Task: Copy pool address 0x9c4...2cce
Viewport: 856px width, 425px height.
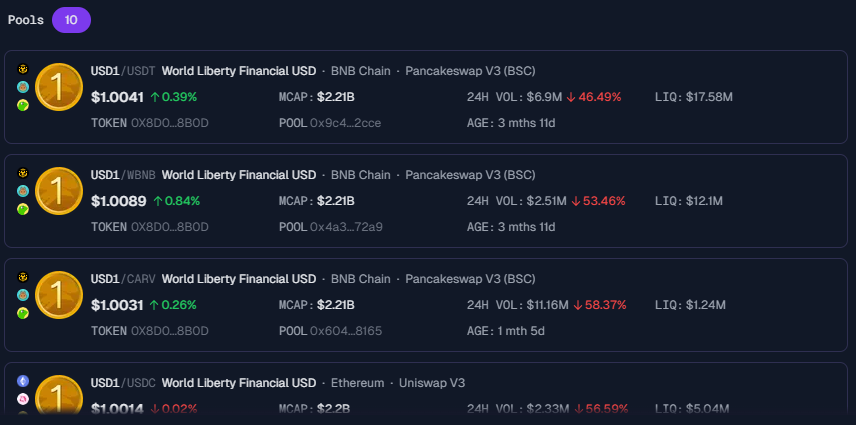Action: tap(345, 123)
